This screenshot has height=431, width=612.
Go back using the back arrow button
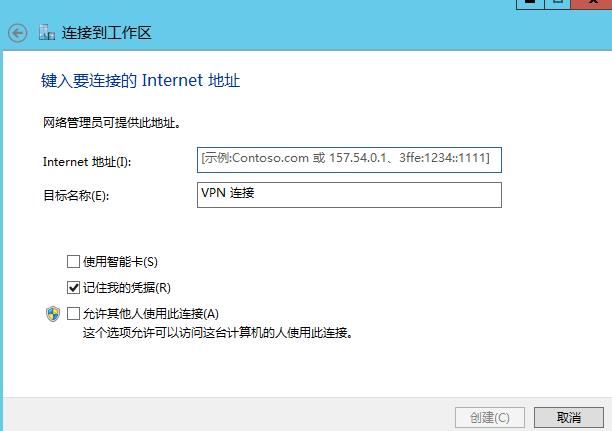coord(18,33)
